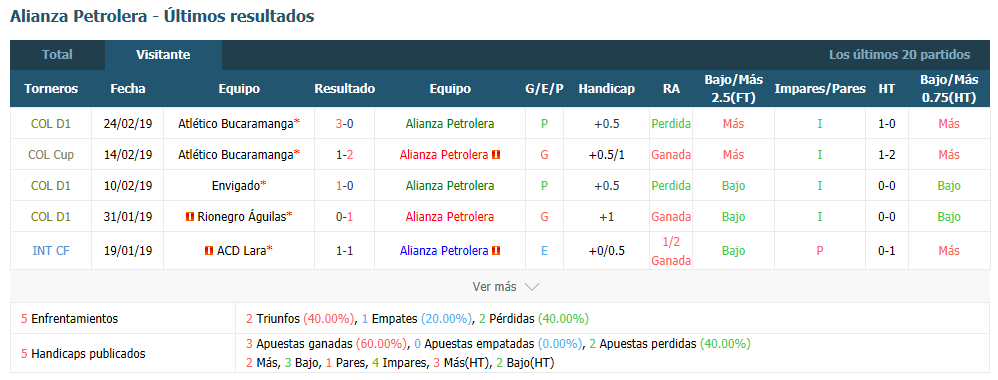The height and width of the screenshot is (380, 998).
Task: Open Rionegro Águilas team page
Action: 241,217
